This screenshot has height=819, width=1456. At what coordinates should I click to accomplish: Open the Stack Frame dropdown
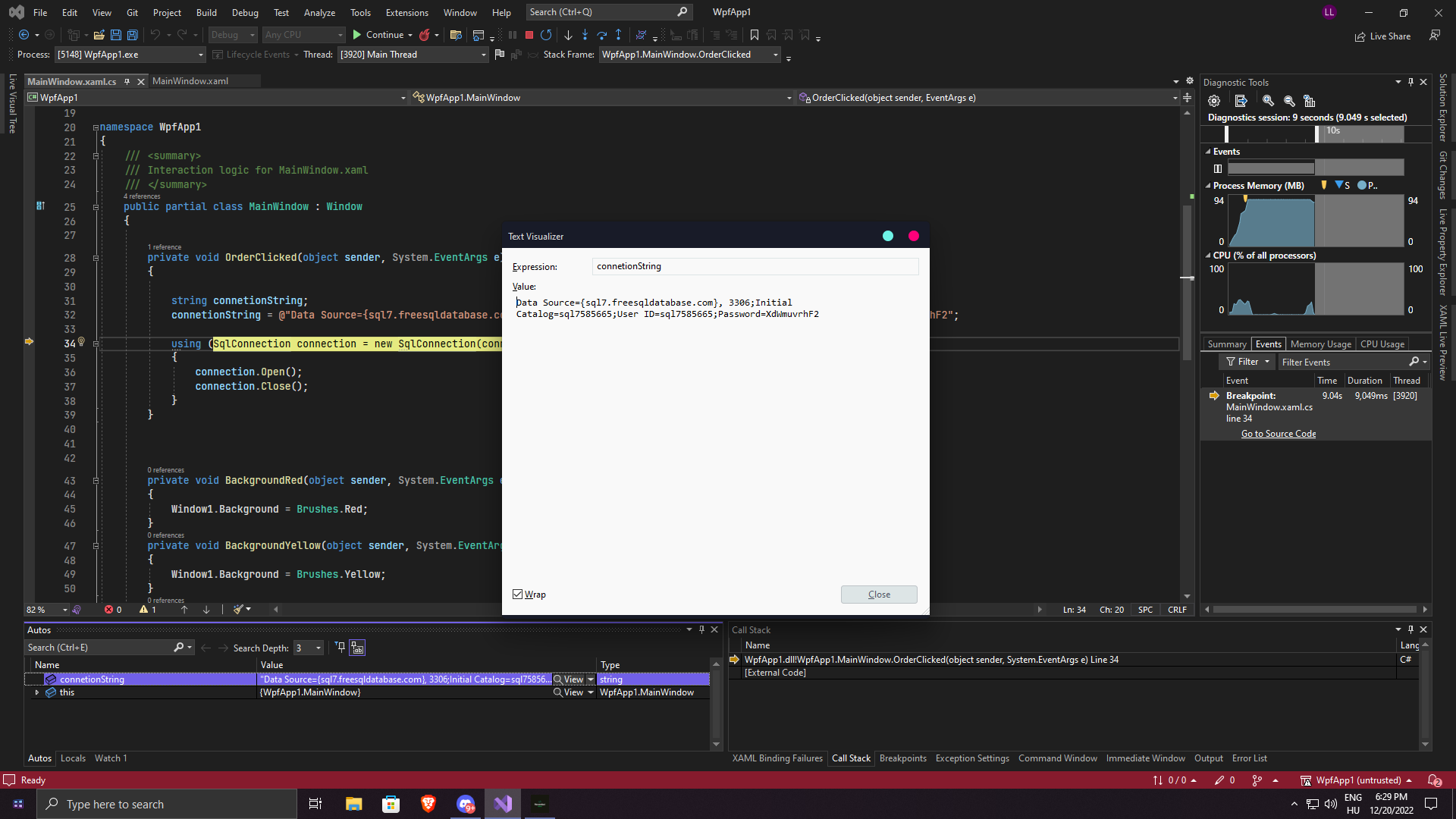[x=689, y=55]
